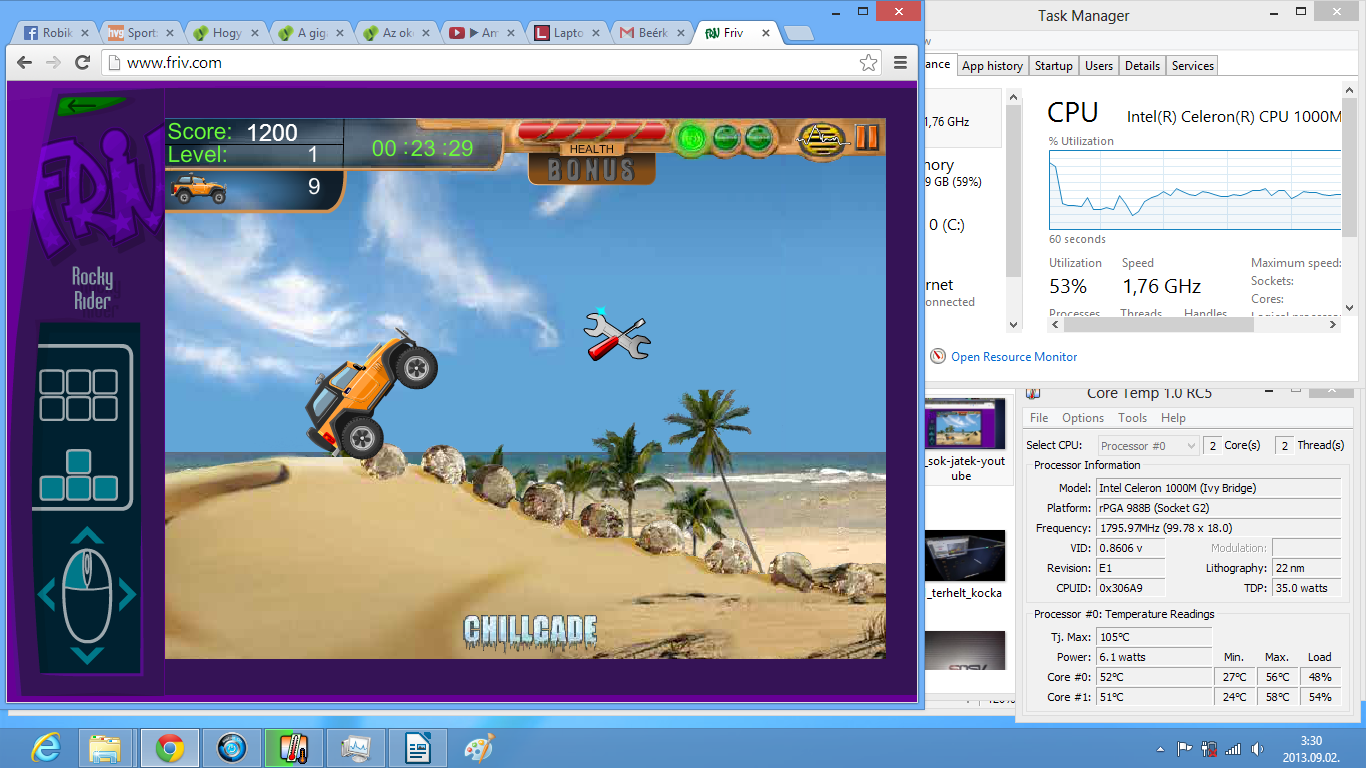Open the Options menu in Core Temp
Viewport: 1366px width, 768px height.
tap(1083, 418)
